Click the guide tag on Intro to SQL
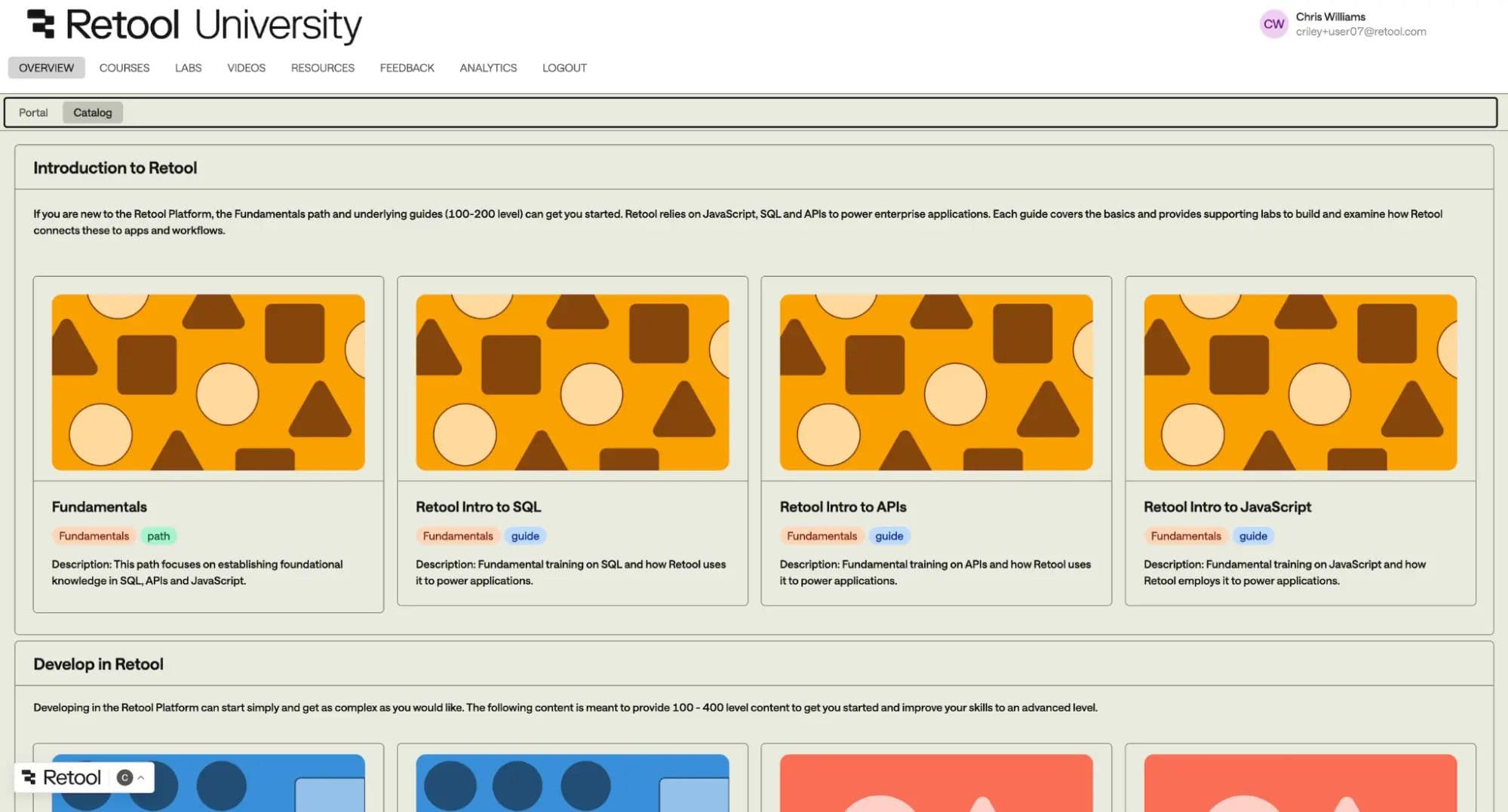1508x812 pixels. [x=525, y=536]
